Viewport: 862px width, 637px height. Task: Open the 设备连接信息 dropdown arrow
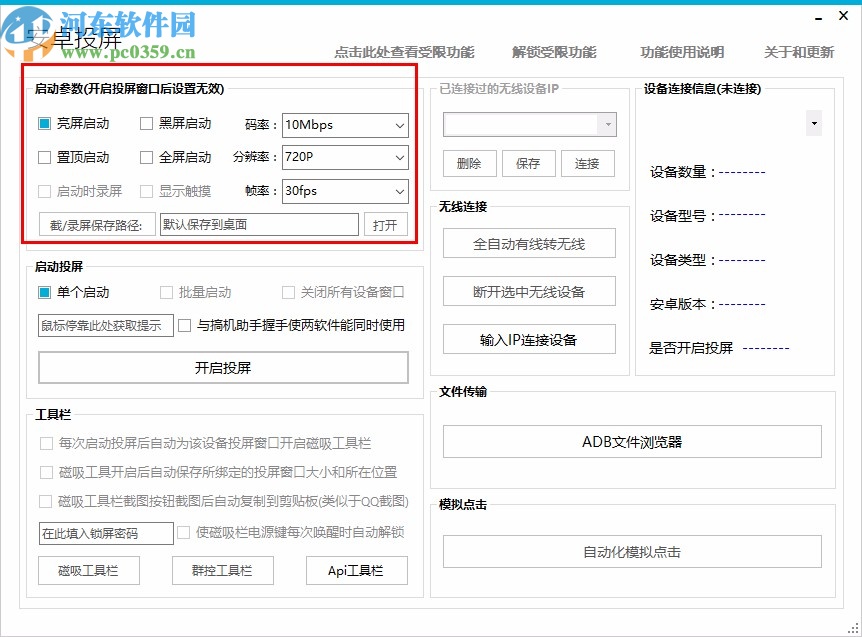click(813, 122)
